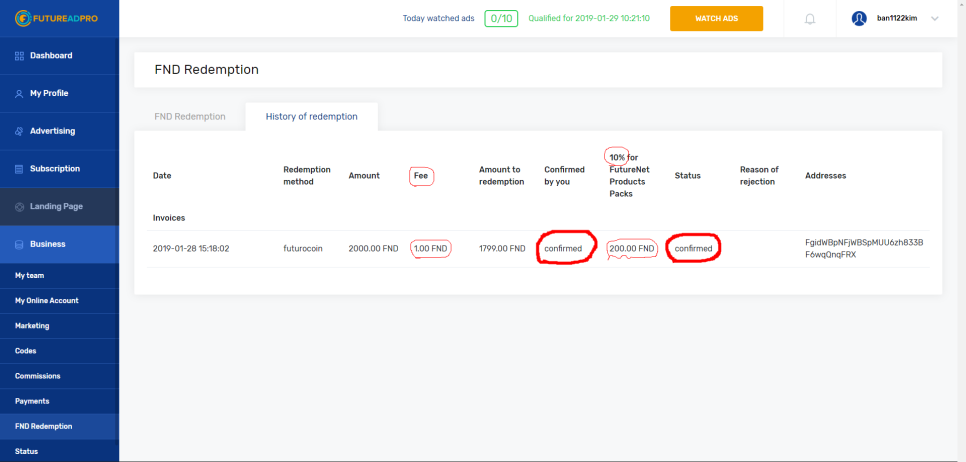This screenshot has height=462, width=966.
Task: Open My Profile in sidebar
Action: tap(59, 94)
